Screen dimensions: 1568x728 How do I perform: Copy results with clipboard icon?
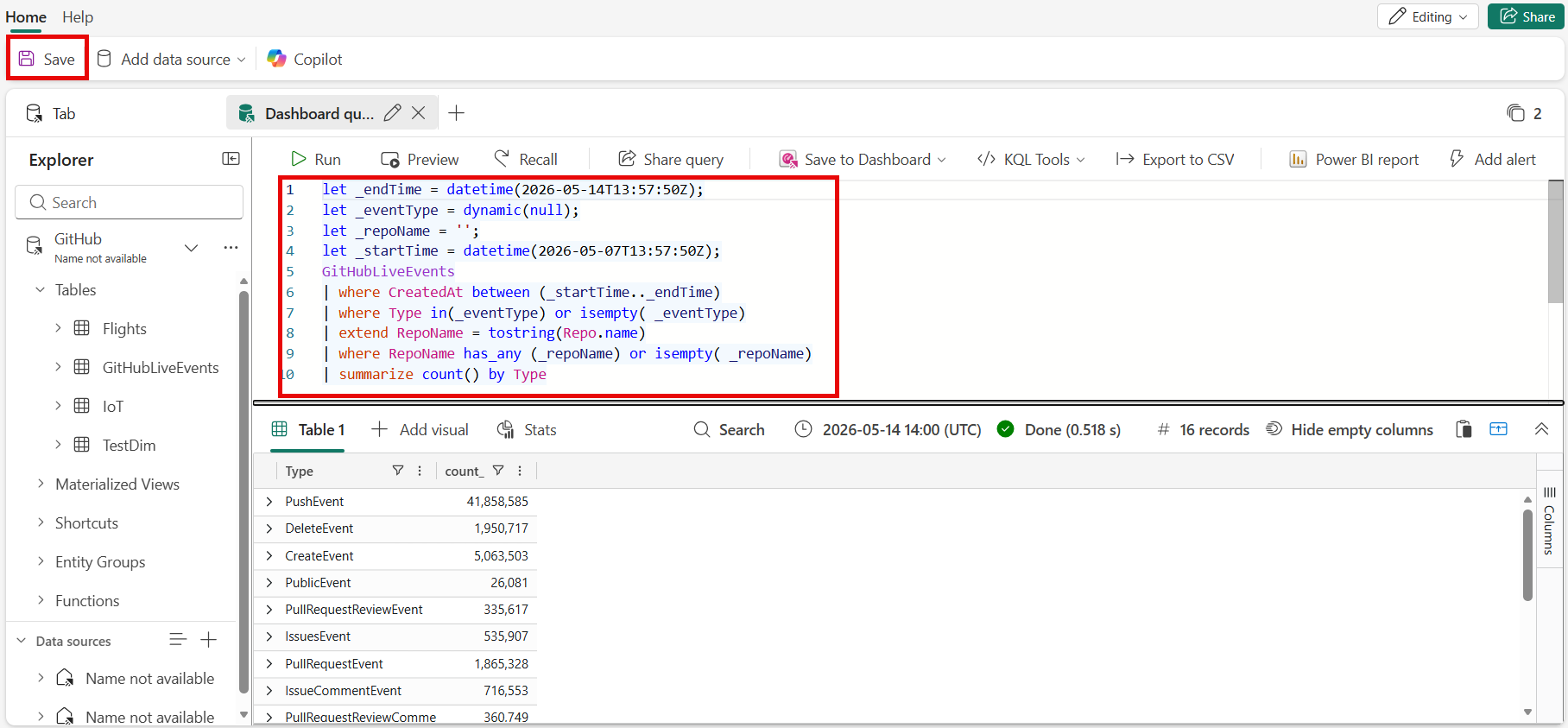(1464, 429)
